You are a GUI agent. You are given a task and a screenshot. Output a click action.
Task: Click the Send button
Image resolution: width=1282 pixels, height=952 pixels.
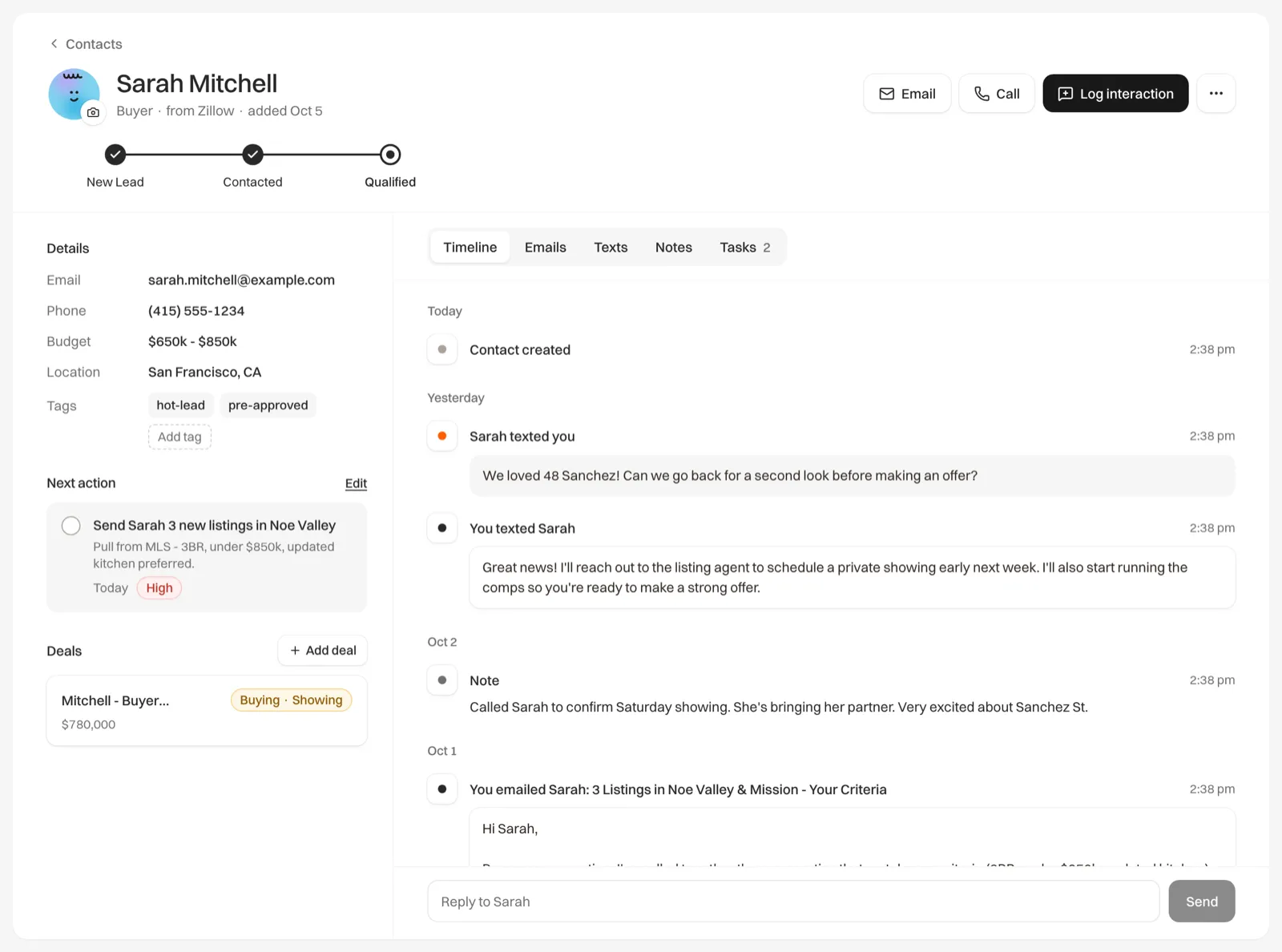click(1202, 902)
